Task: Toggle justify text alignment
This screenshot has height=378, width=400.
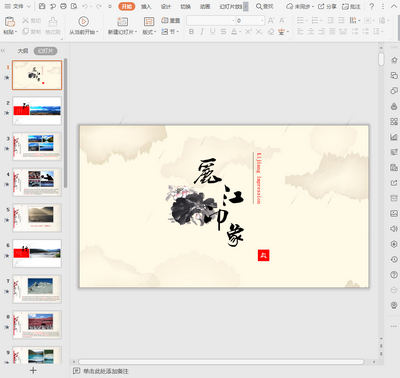Action: coord(332,32)
